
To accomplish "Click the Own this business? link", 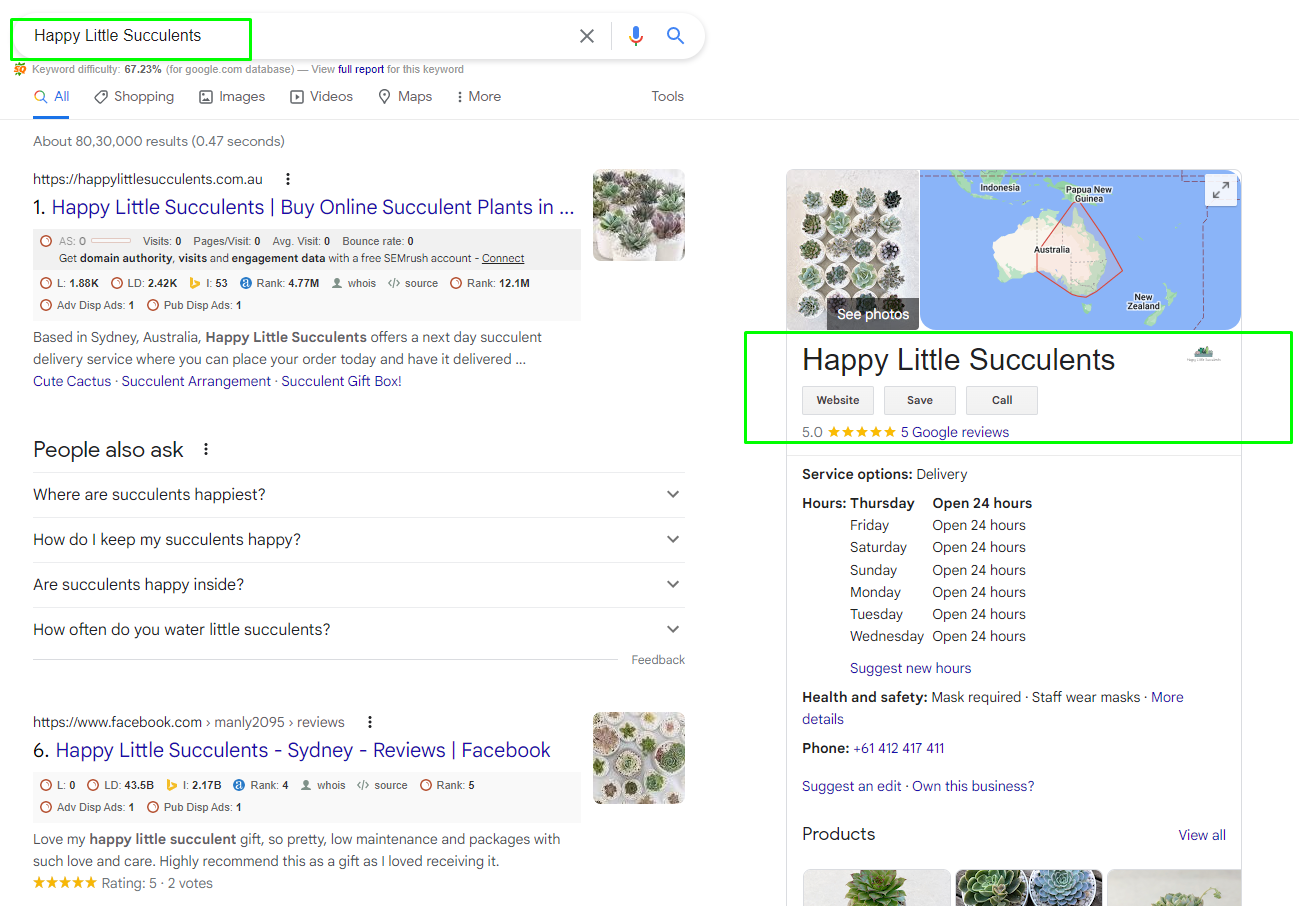I will pyautogui.click(x=973, y=787).
